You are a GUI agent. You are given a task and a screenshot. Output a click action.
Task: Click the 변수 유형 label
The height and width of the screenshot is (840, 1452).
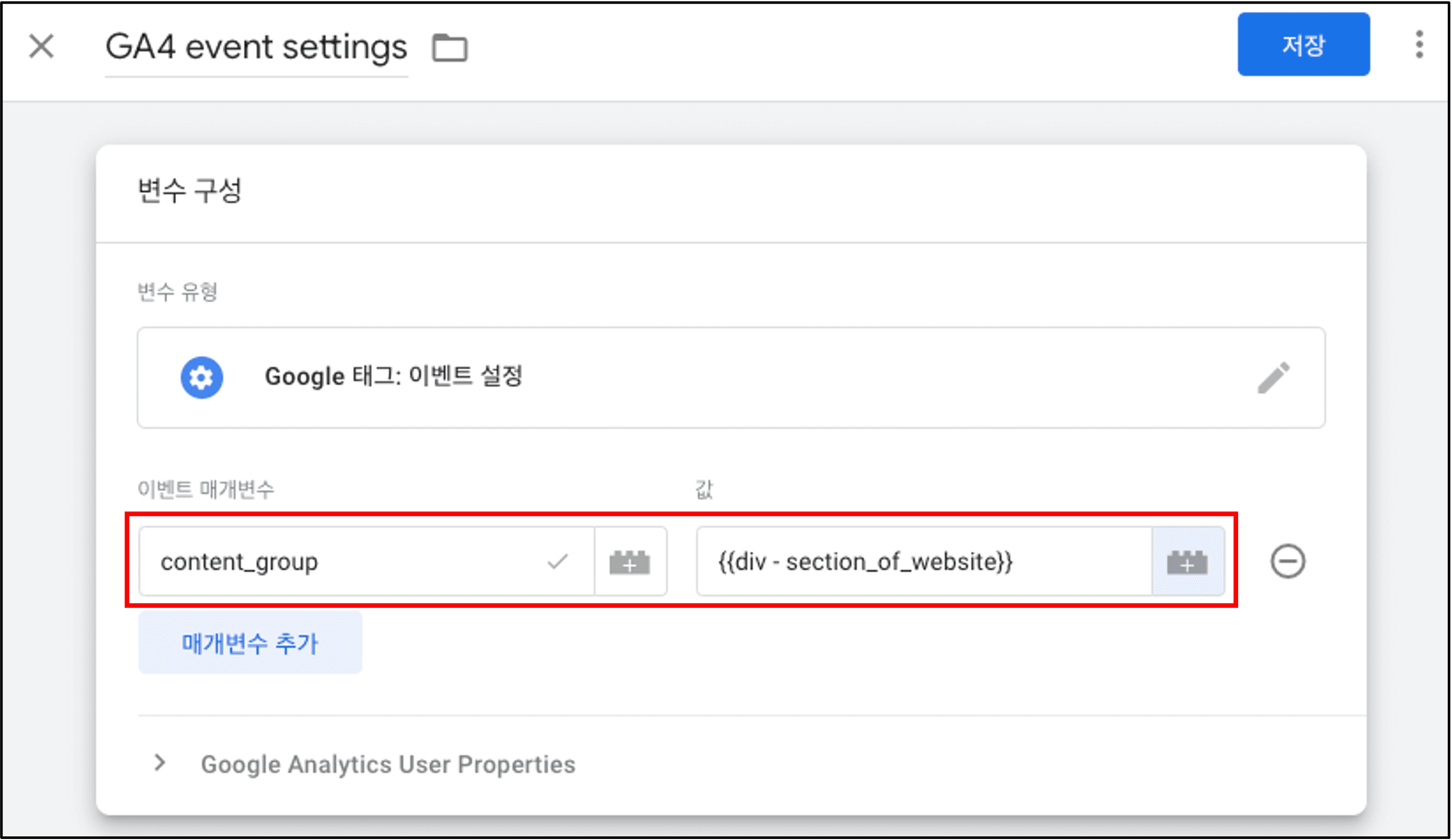[x=177, y=292]
